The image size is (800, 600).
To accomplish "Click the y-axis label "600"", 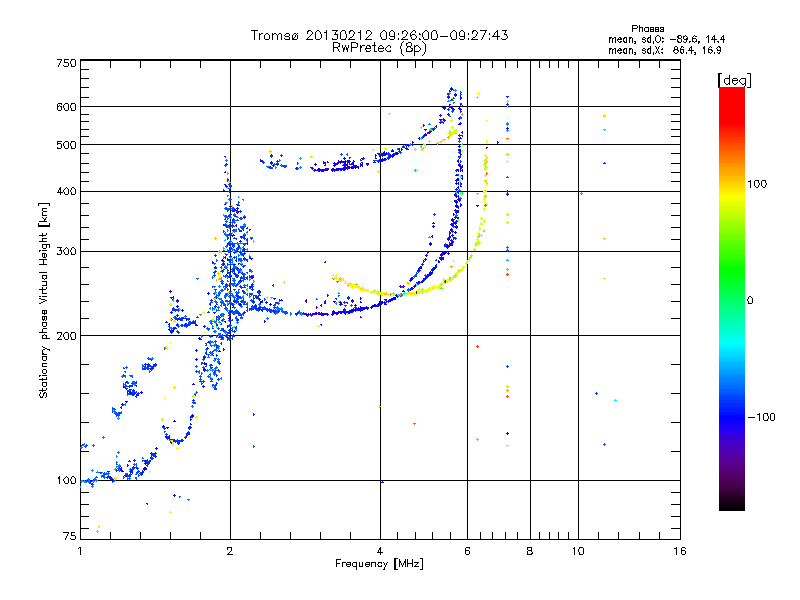I will (66, 107).
